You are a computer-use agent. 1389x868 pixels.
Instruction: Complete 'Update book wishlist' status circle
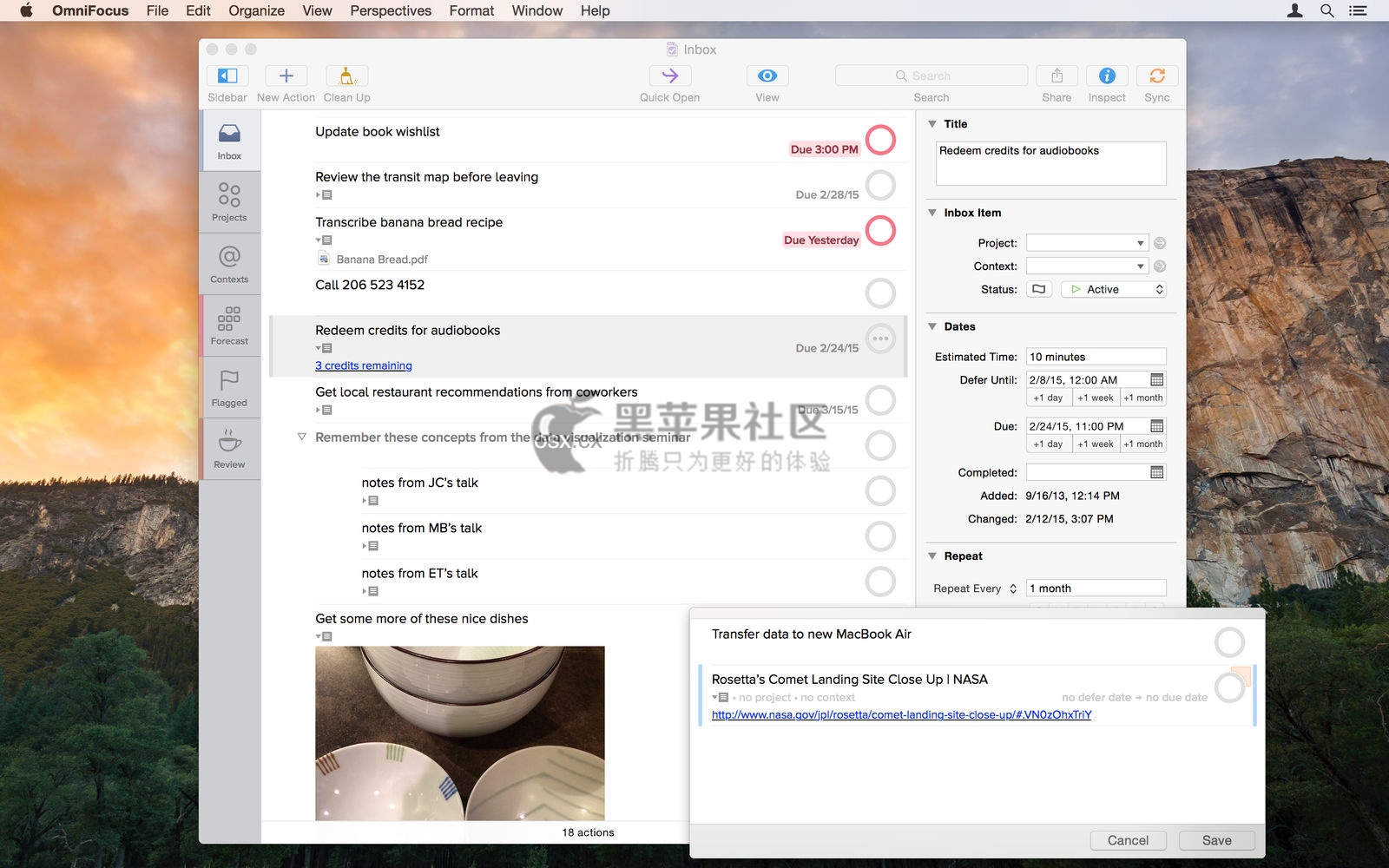tap(880, 140)
